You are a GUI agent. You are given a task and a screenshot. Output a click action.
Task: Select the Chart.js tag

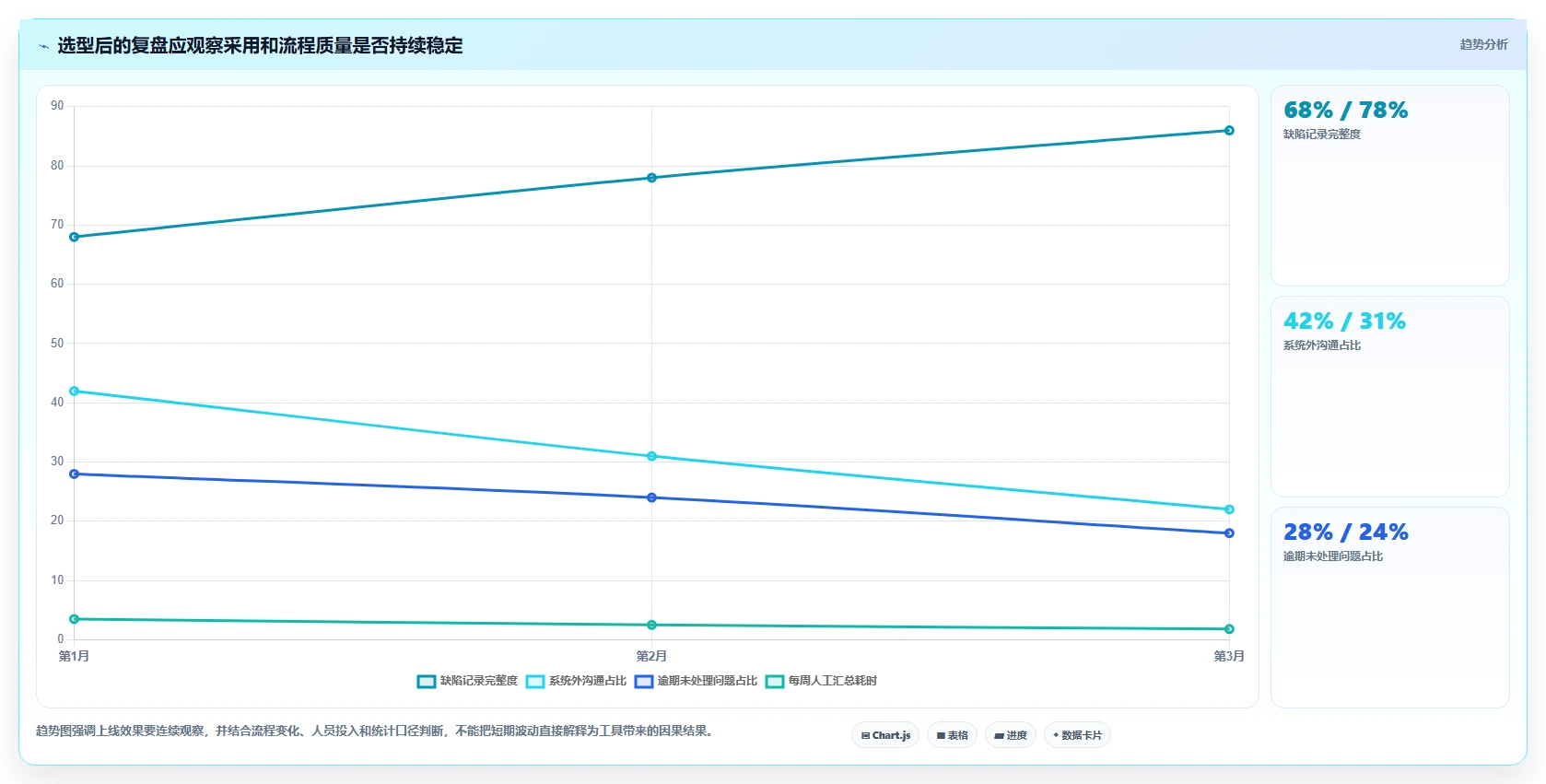[885, 735]
